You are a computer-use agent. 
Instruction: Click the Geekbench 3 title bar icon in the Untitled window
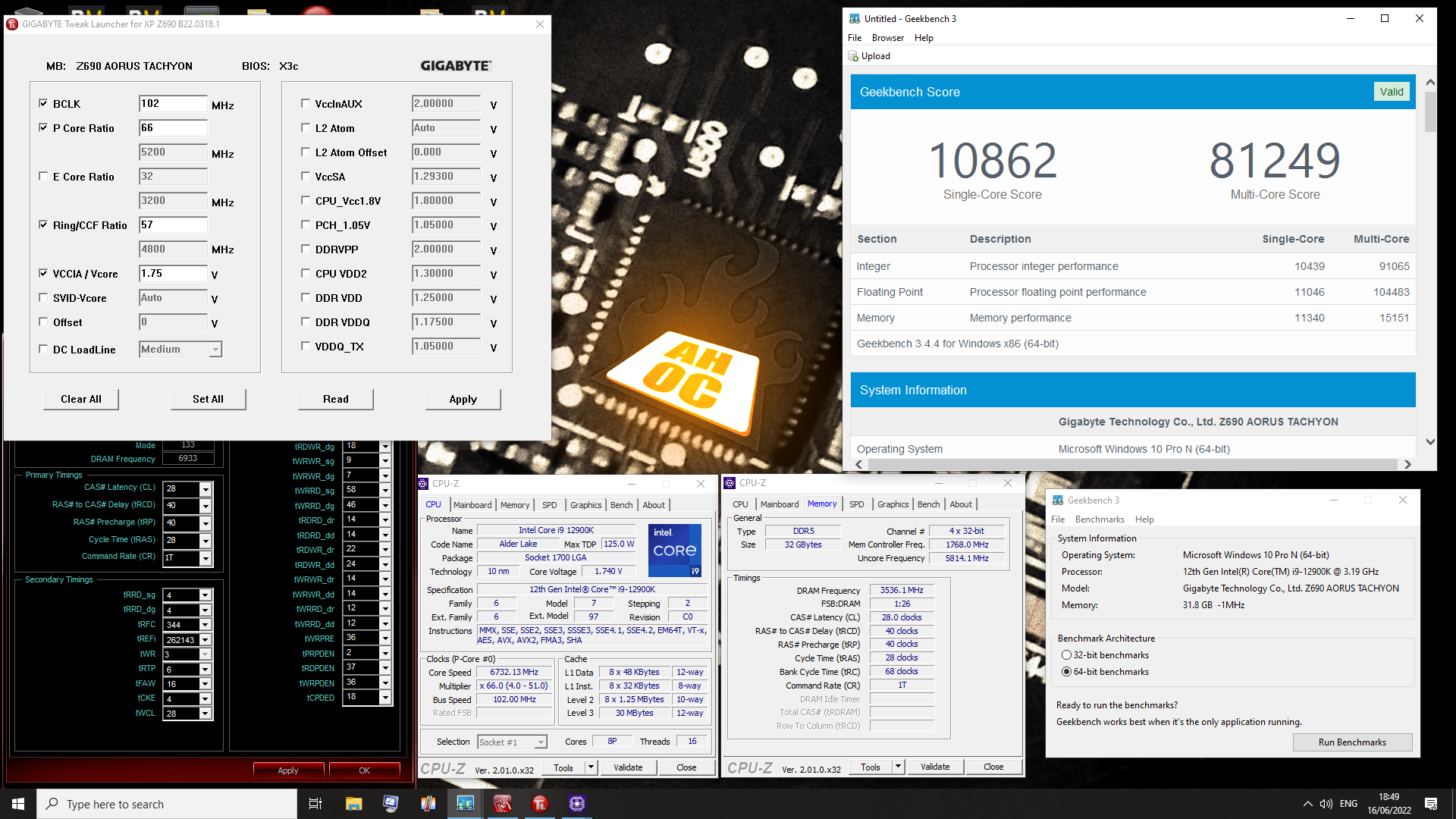pos(855,18)
